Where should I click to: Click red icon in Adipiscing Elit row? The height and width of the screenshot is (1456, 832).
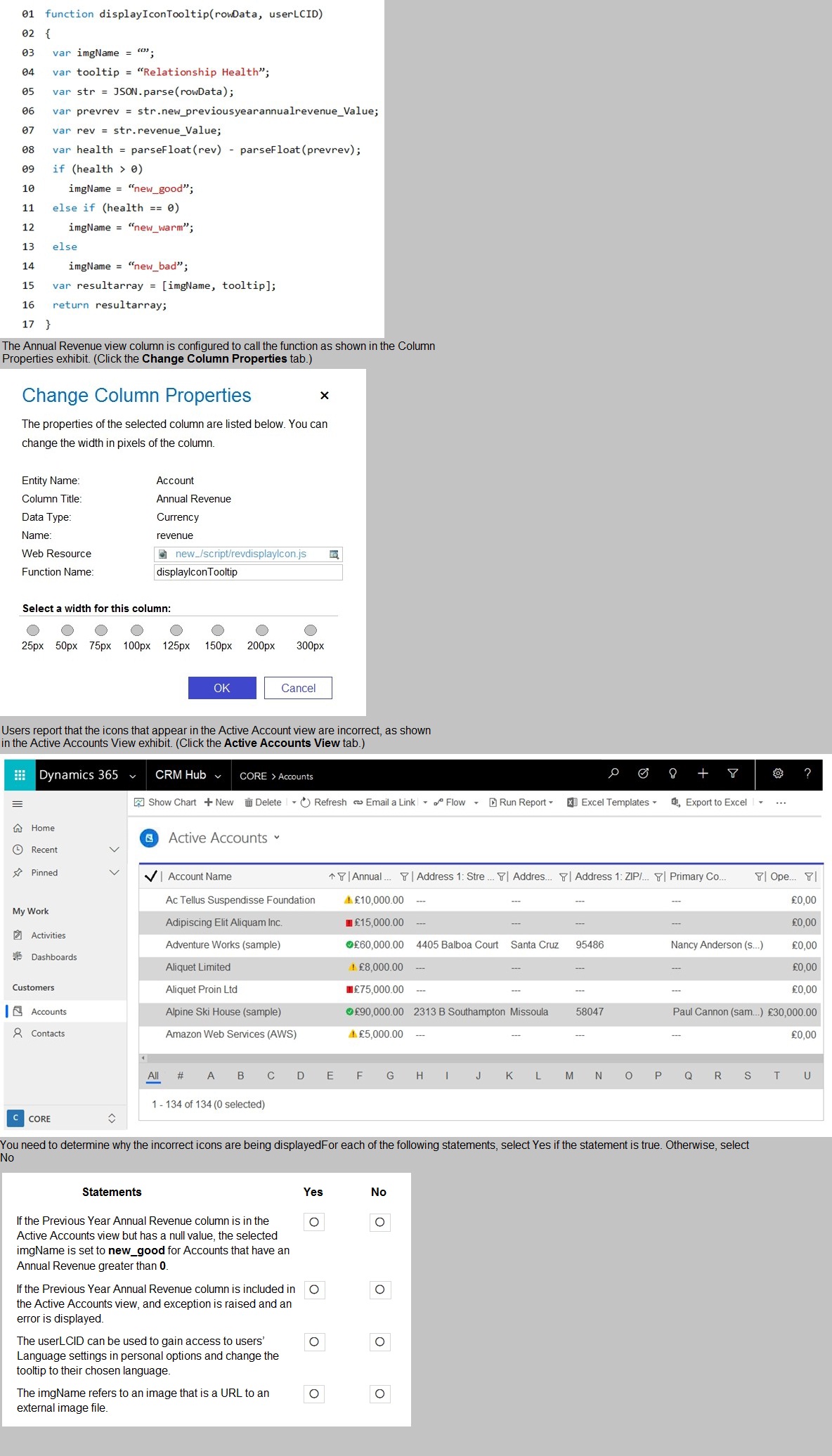click(349, 923)
